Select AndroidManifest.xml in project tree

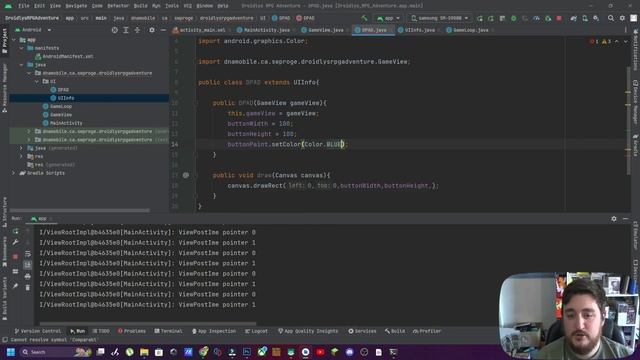click(x=68, y=56)
